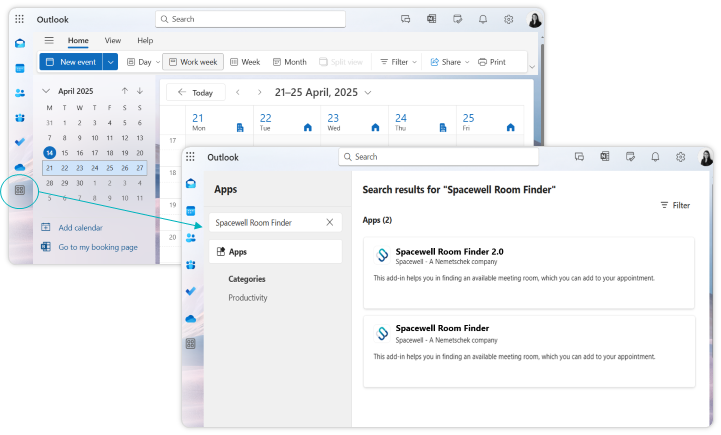Screen dimensions: 721x435
Task: Open notifications bell in front window header
Action: pyautogui.click(x=655, y=157)
